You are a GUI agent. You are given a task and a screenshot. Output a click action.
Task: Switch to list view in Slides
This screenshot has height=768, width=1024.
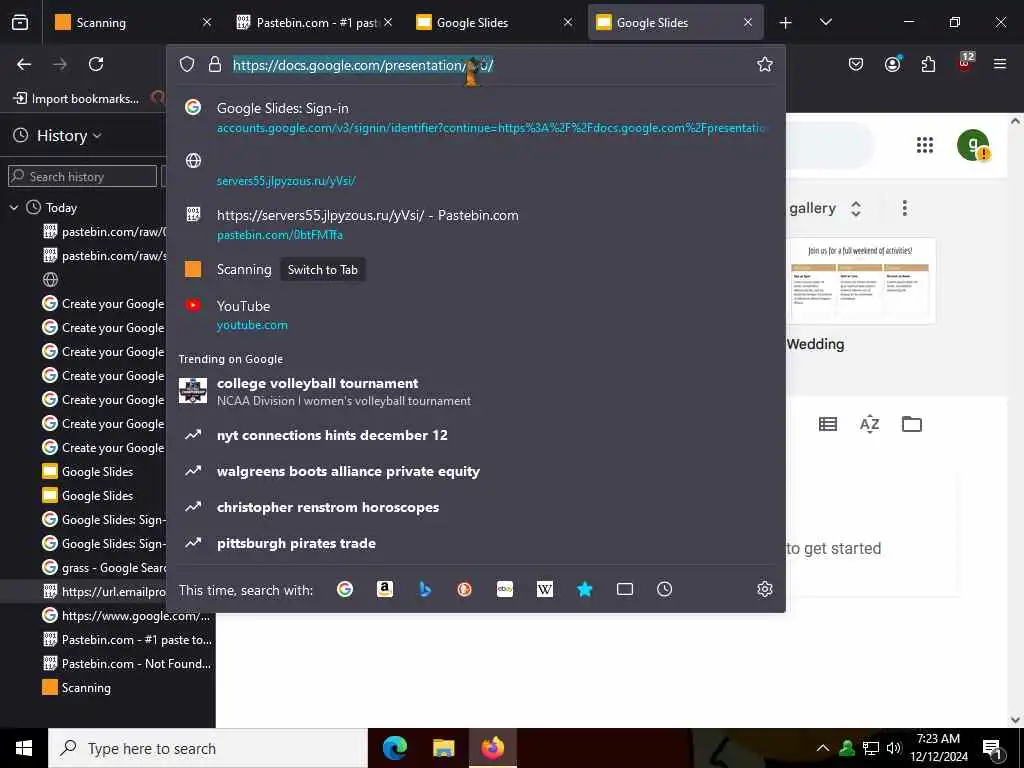[x=827, y=424]
